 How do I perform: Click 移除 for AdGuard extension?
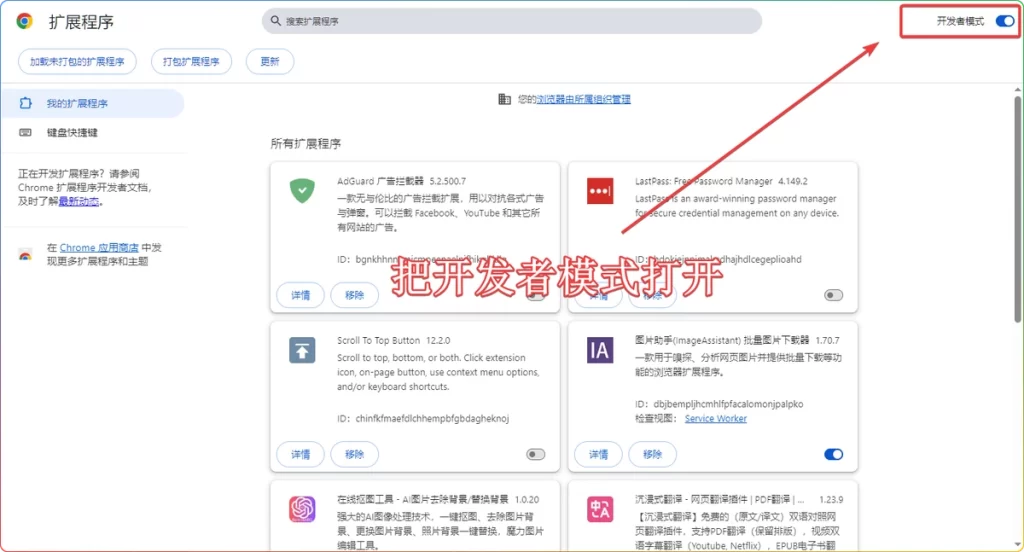355,295
